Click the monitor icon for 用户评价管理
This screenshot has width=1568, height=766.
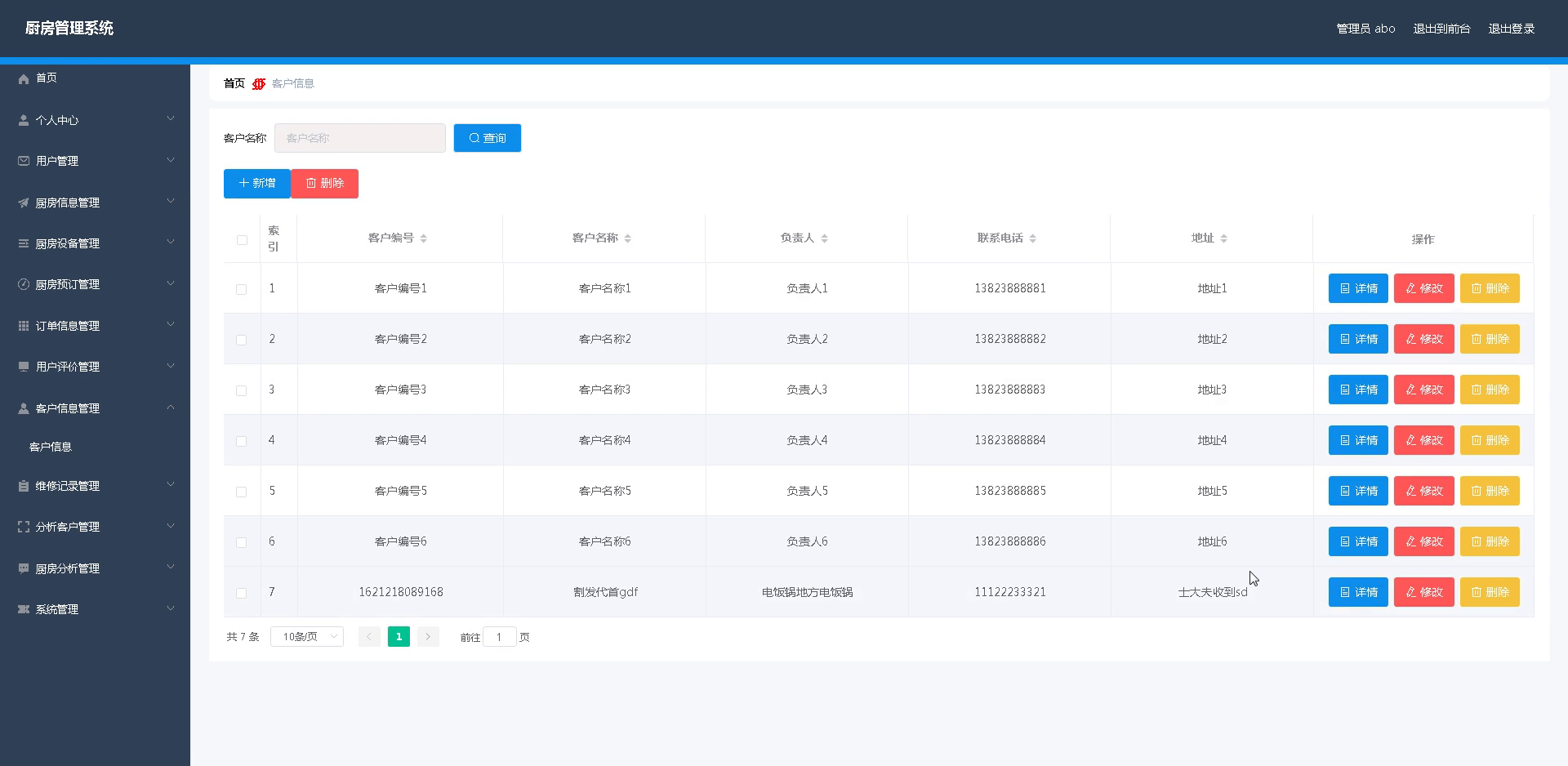tap(24, 367)
